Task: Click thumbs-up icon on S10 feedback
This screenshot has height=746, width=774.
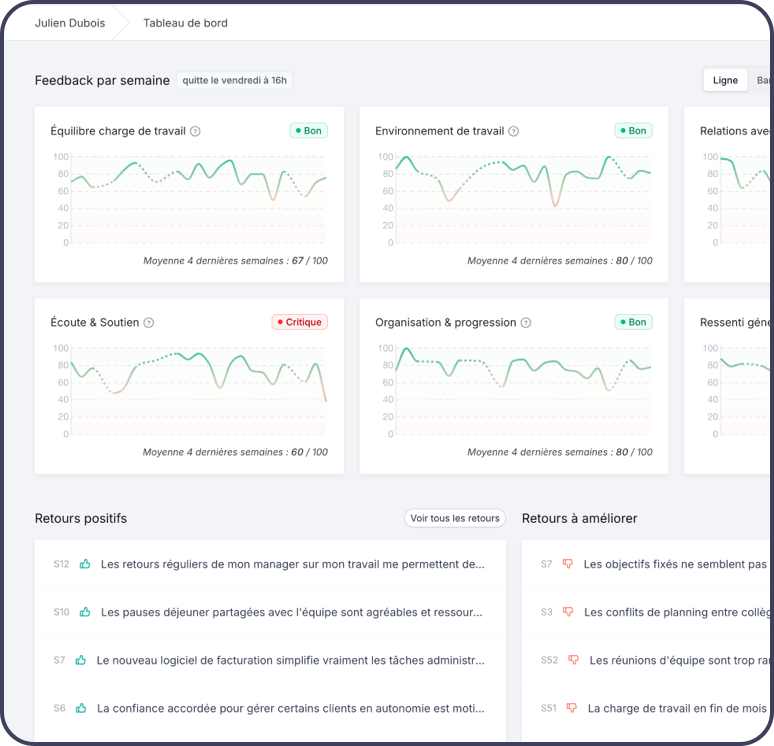Action: point(85,612)
